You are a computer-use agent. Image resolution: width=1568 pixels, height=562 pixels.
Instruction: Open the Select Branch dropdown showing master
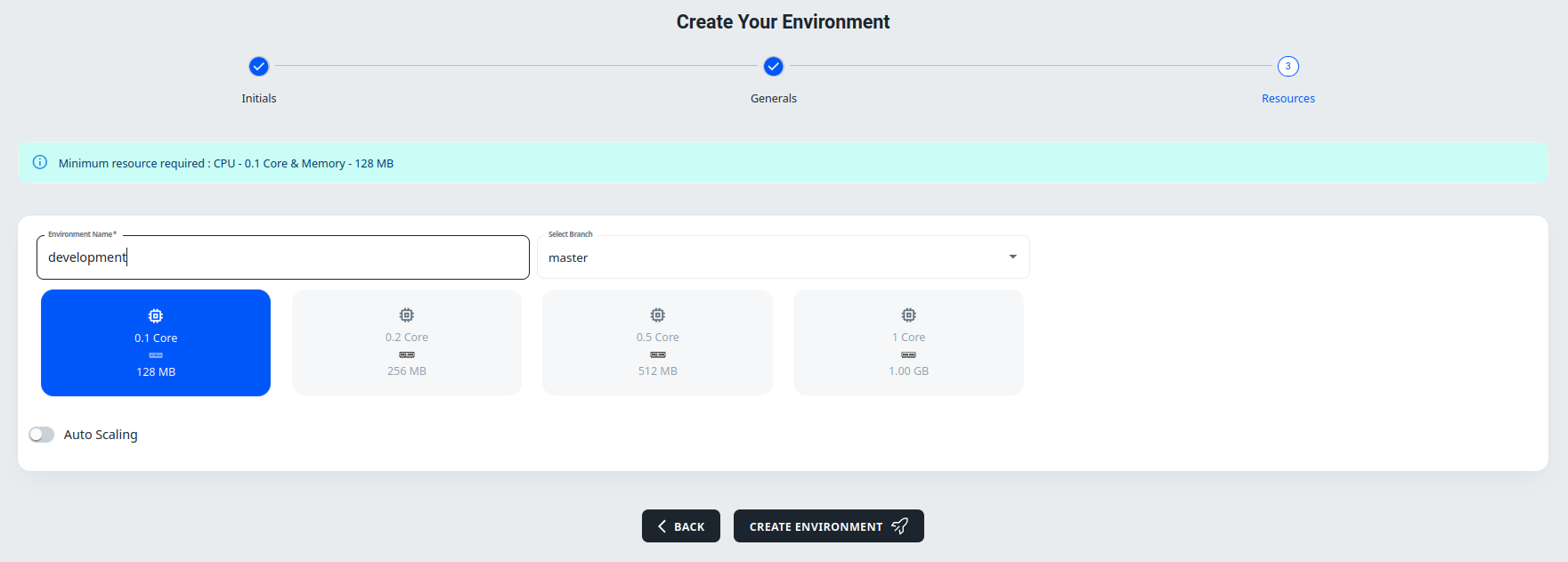click(x=784, y=257)
